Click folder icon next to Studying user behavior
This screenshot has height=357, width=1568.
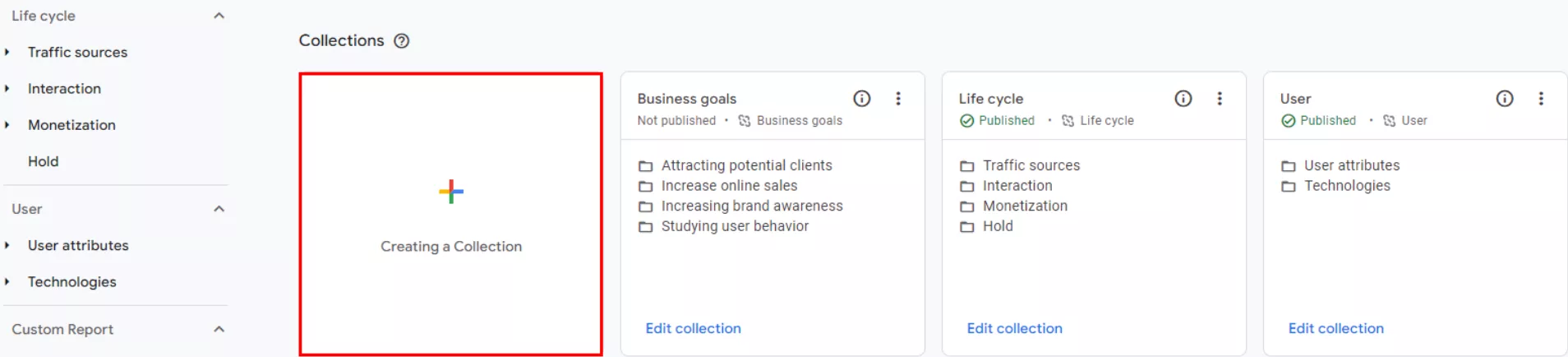tap(646, 227)
